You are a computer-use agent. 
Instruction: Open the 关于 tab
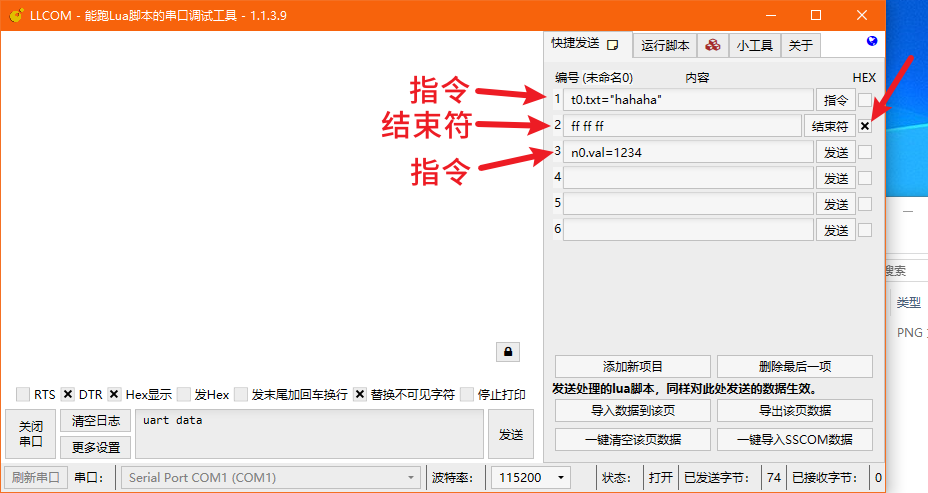pos(800,45)
